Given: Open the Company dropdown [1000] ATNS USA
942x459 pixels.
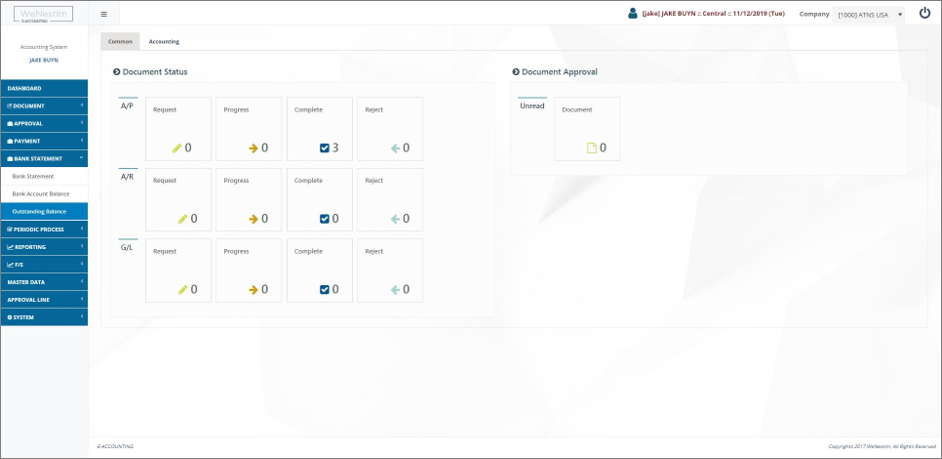Looking at the screenshot, I should point(868,14).
